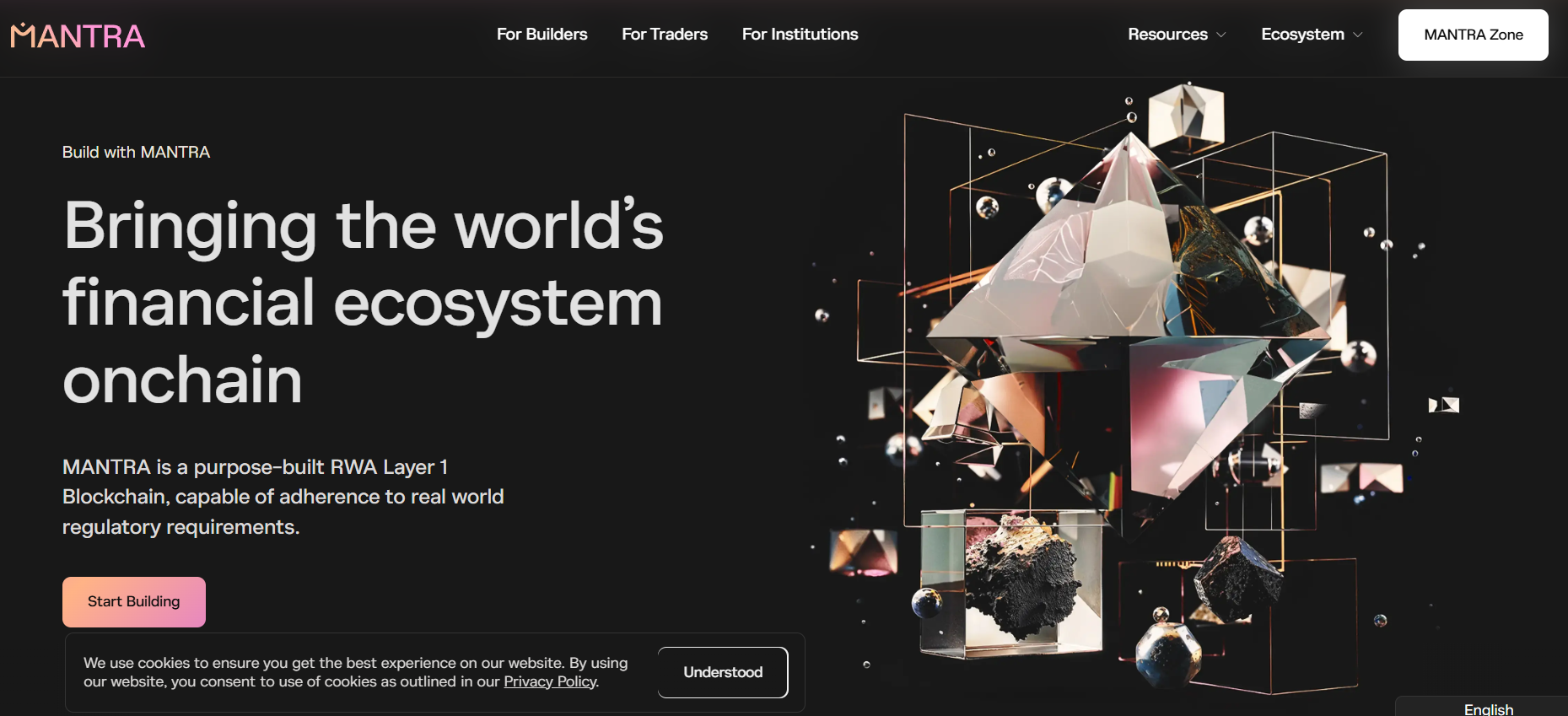Open the For Institutions page
The width and height of the screenshot is (1568, 716).
pyautogui.click(x=800, y=35)
